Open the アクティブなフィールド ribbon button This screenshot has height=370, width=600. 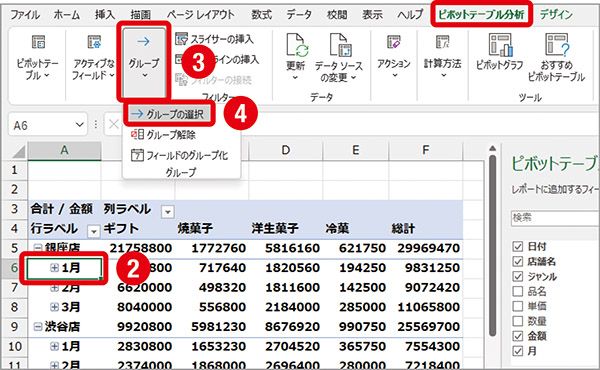point(93,57)
